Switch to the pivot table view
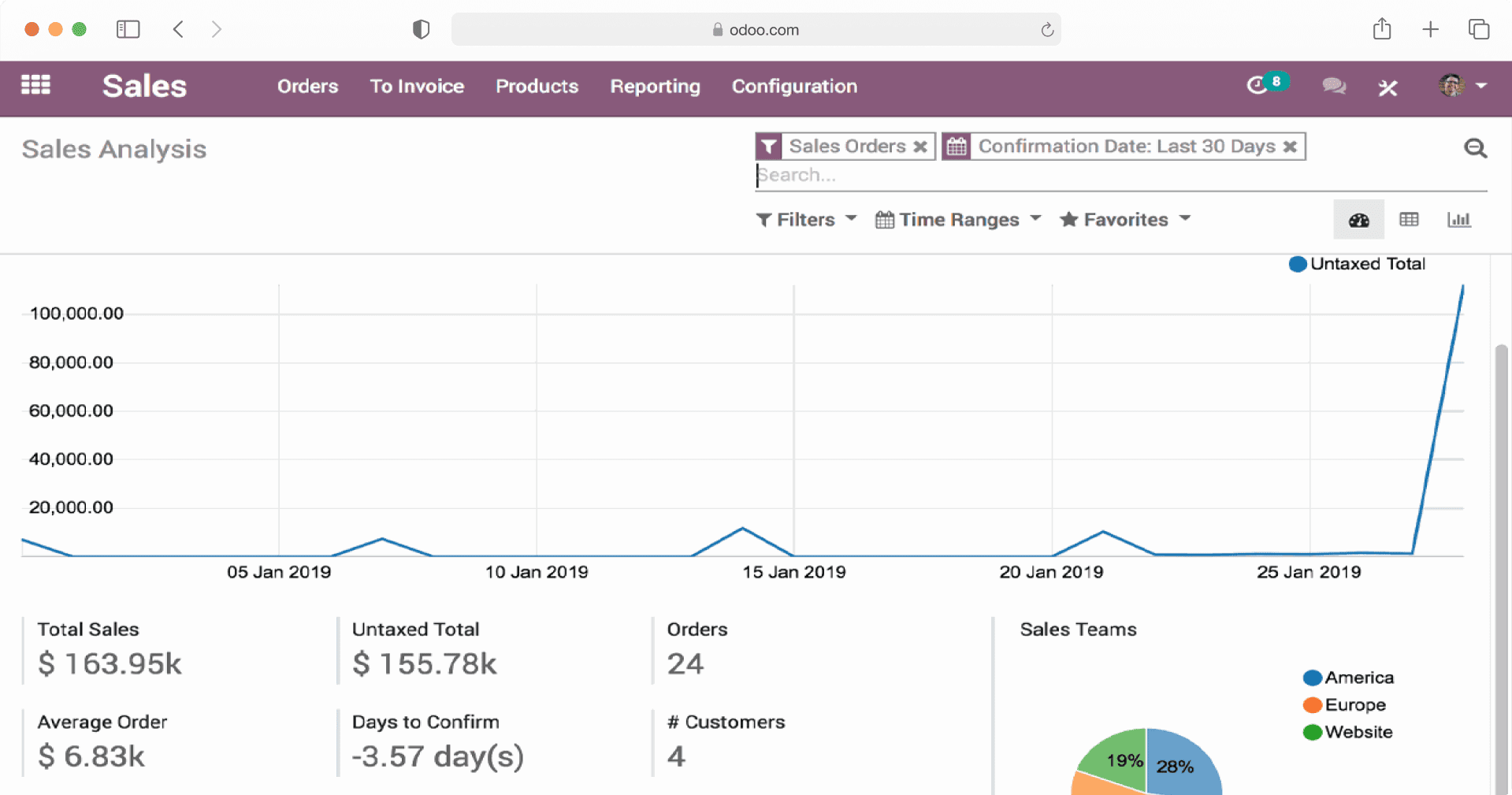This screenshot has width=1512, height=795. pos(1409,220)
